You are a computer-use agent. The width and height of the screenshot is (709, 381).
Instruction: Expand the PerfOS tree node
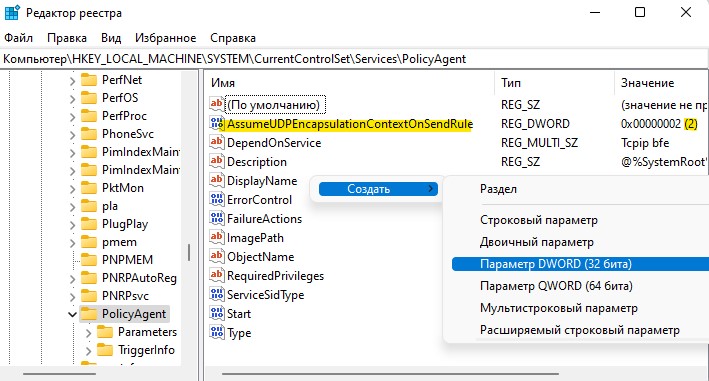72,99
